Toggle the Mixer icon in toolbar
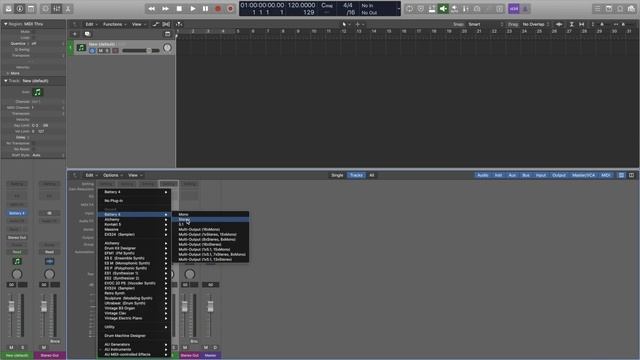 pyautogui.click(x=57, y=9)
